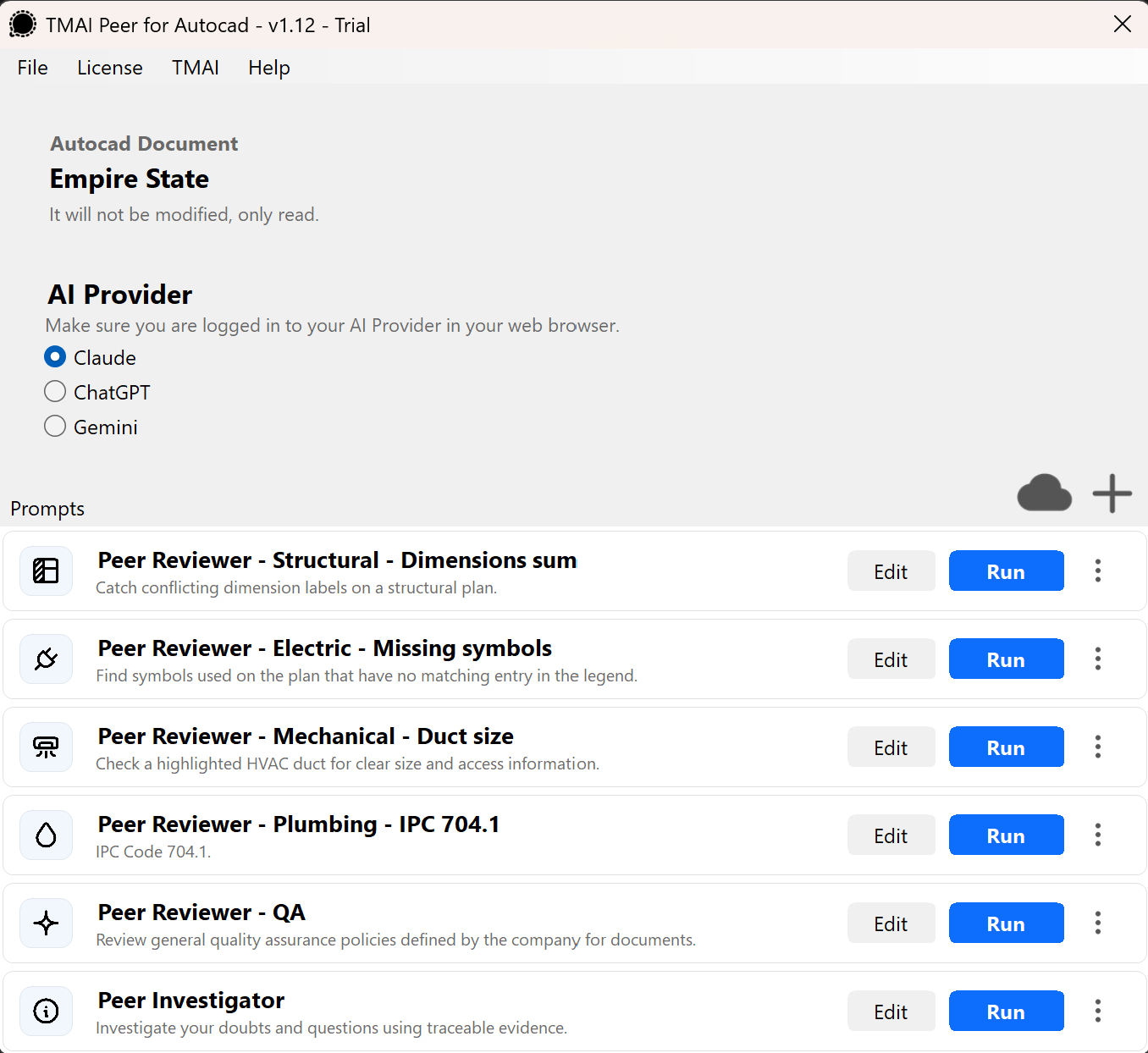Click 'Catch conflicting dimension labels' description
This screenshot has height=1053, width=1148.
296,587
